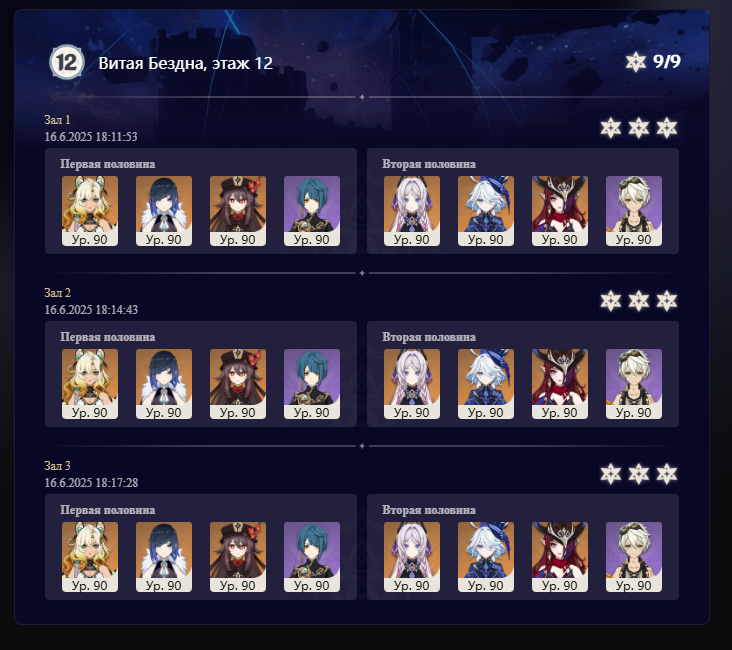Click red-haired horned character in Зал 2

click(x=560, y=384)
